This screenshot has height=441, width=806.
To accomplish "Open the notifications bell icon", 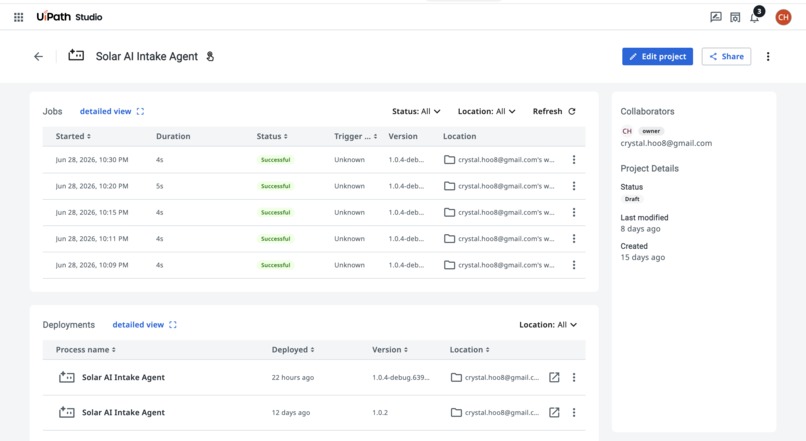I will coord(755,19).
